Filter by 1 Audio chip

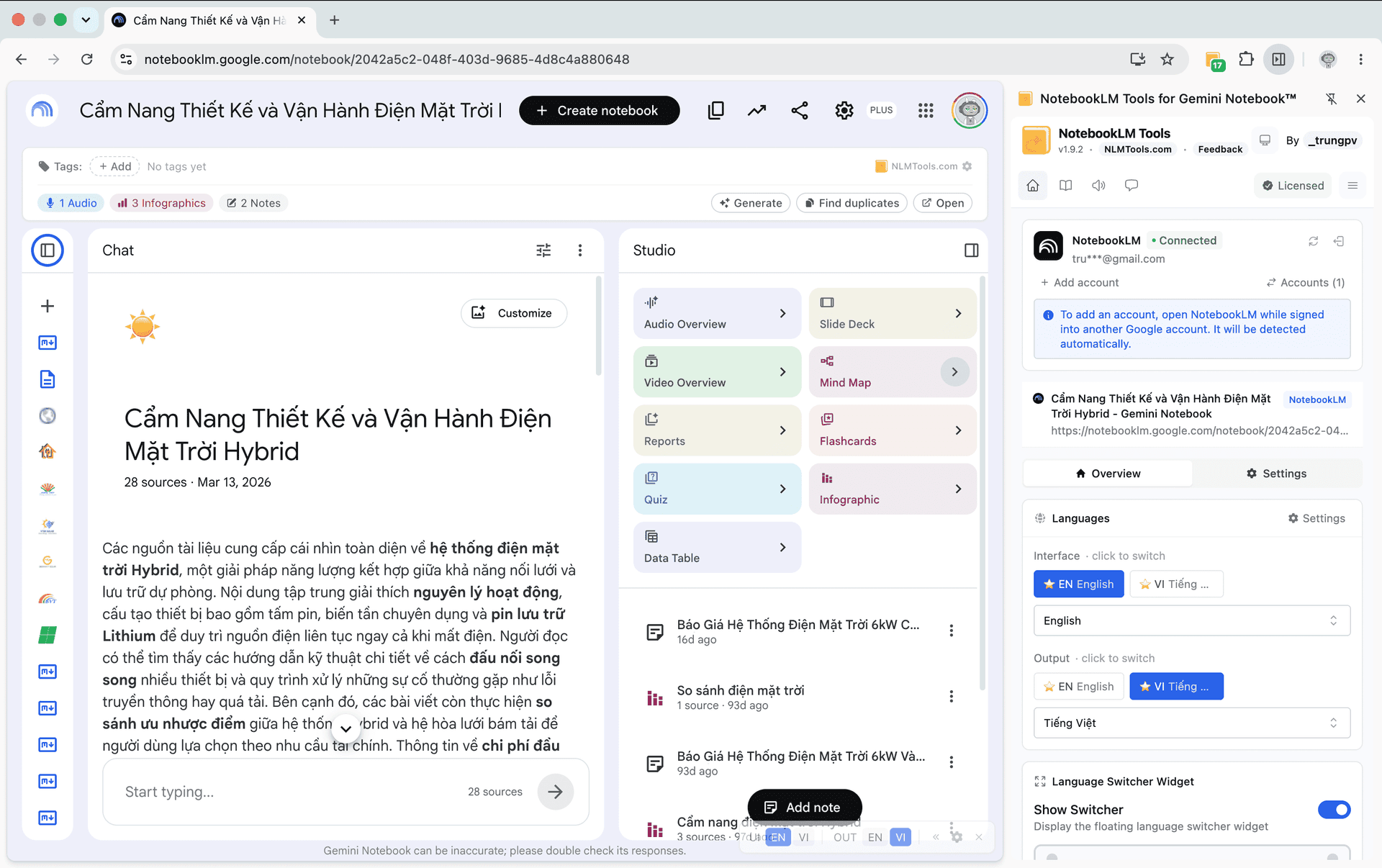pos(71,203)
